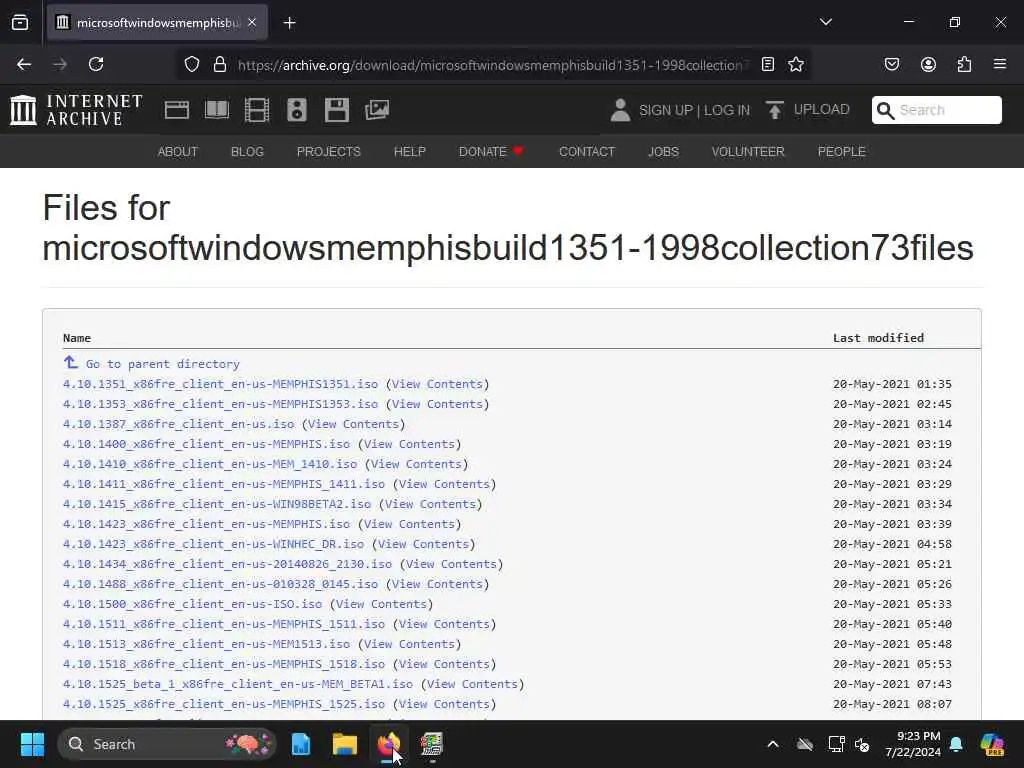Open the Firefox hamburger application menu
Screen dimensions: 1024x768
pos(1000,64)
